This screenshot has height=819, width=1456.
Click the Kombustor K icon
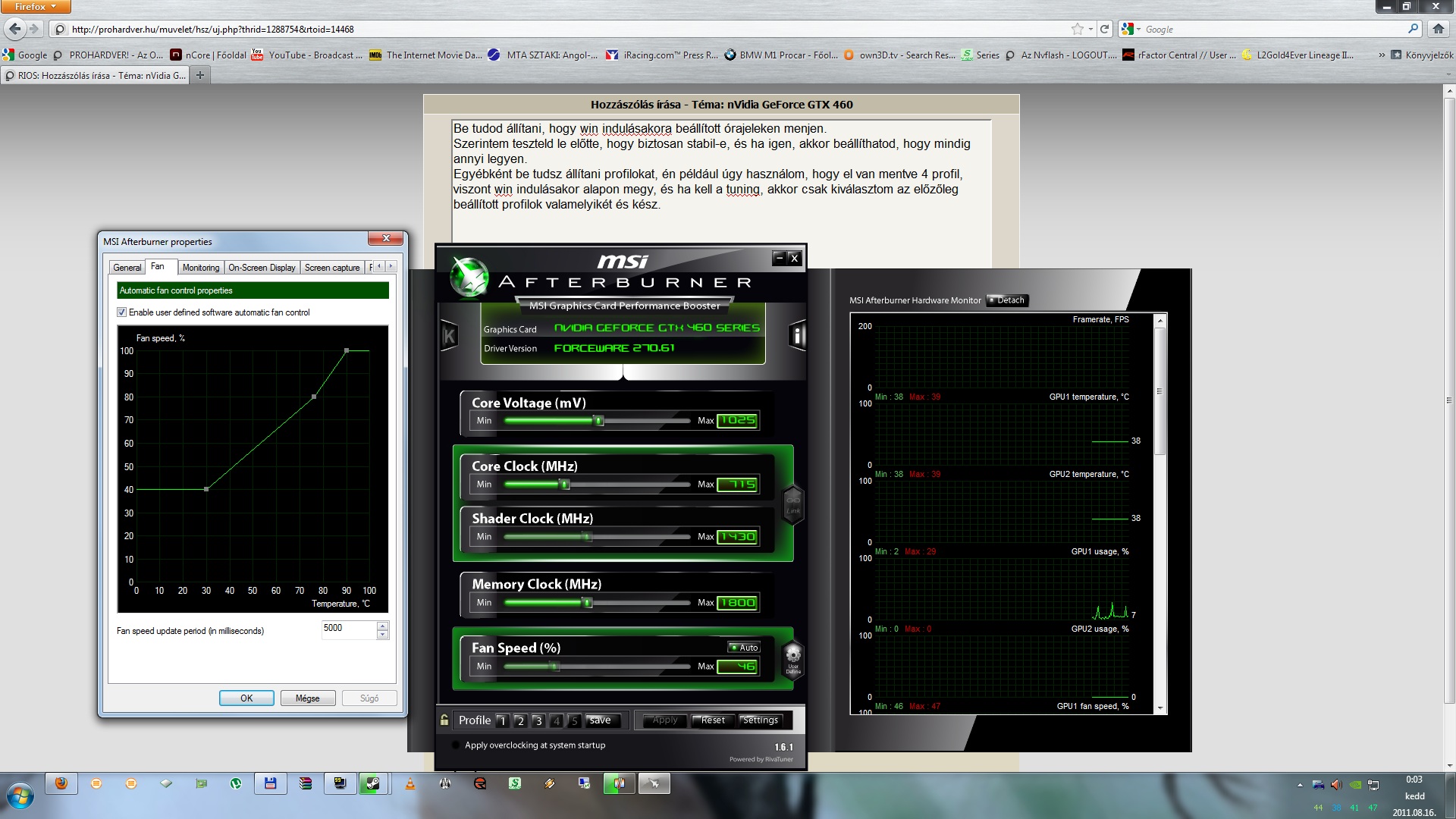(449, 336)
